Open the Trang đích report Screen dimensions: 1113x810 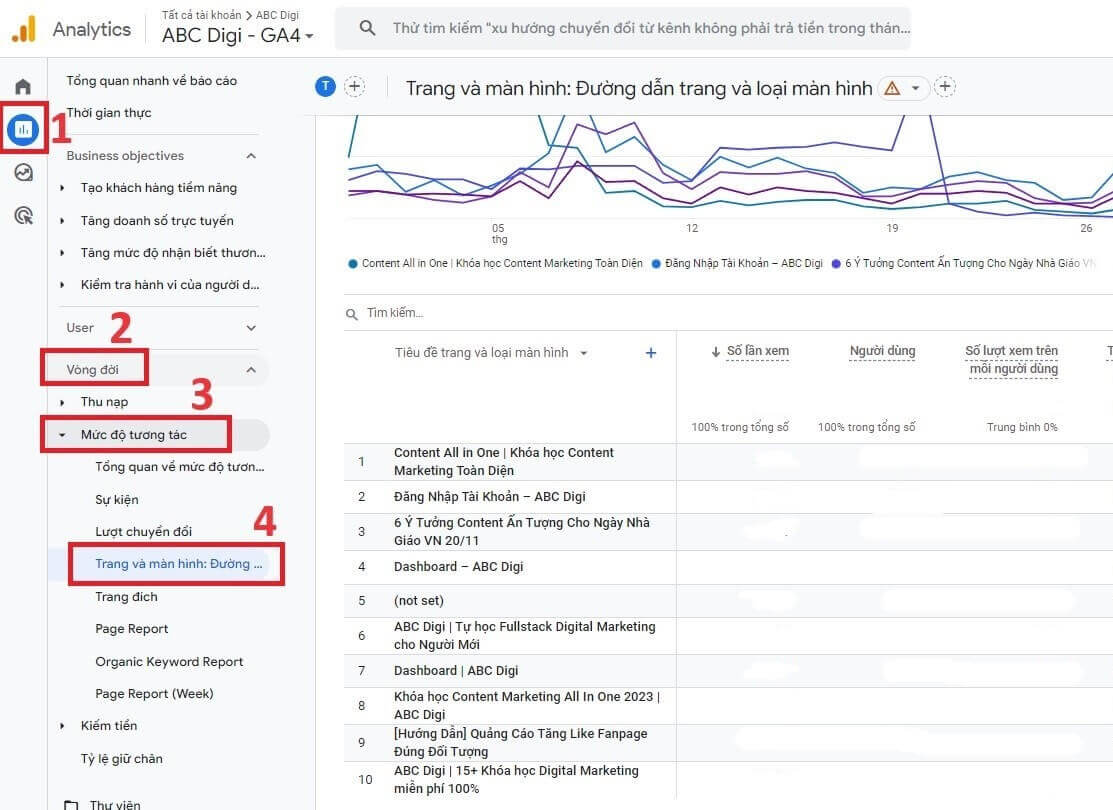pos(126,596)
